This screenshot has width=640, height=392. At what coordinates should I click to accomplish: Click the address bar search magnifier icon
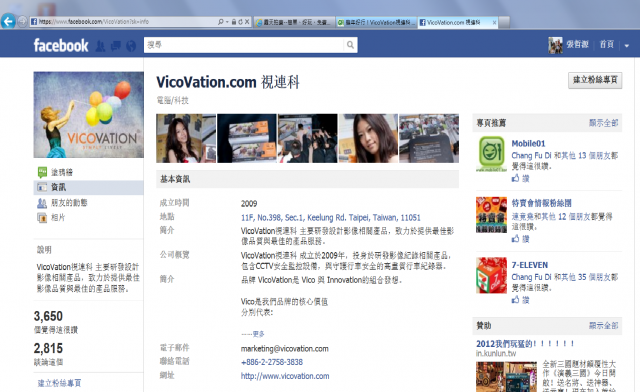point(220,22)
